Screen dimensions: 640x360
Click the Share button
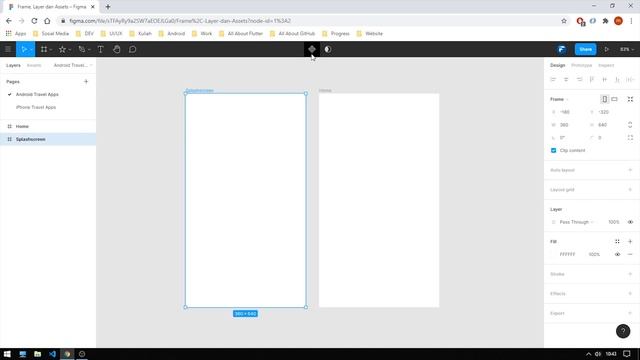point(585,49)
